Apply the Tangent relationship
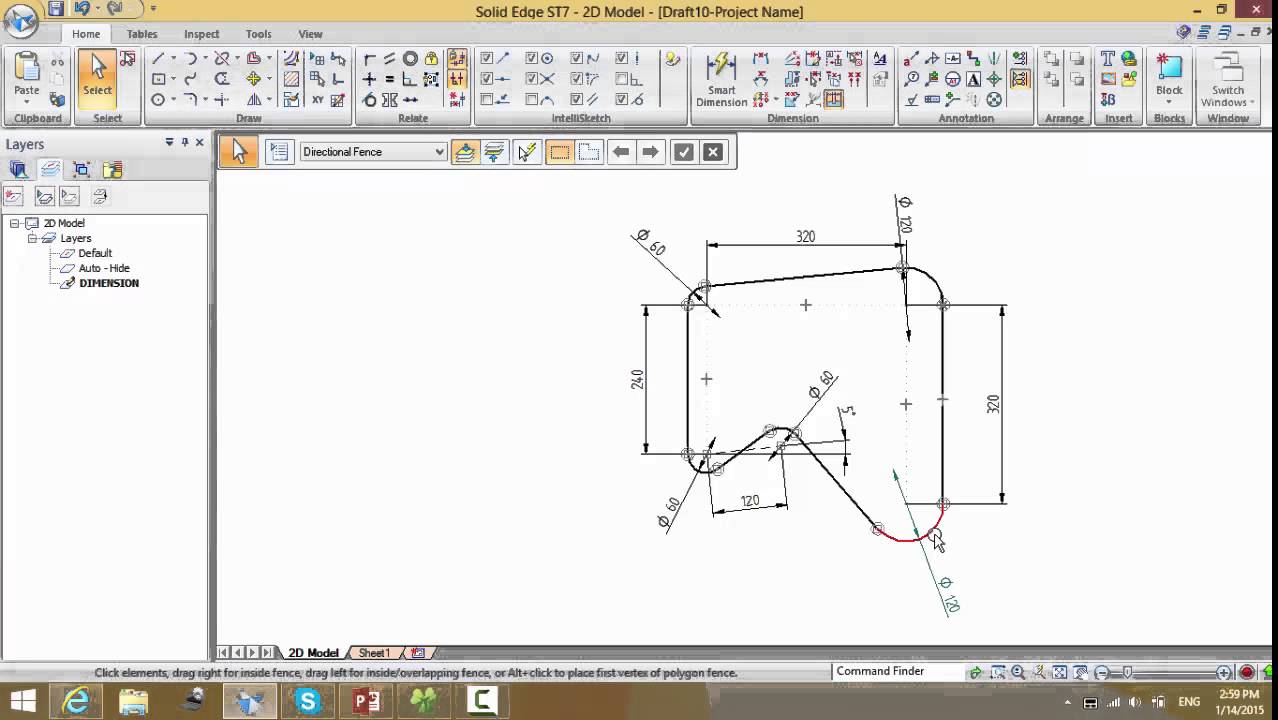 (x=369, y=100)
